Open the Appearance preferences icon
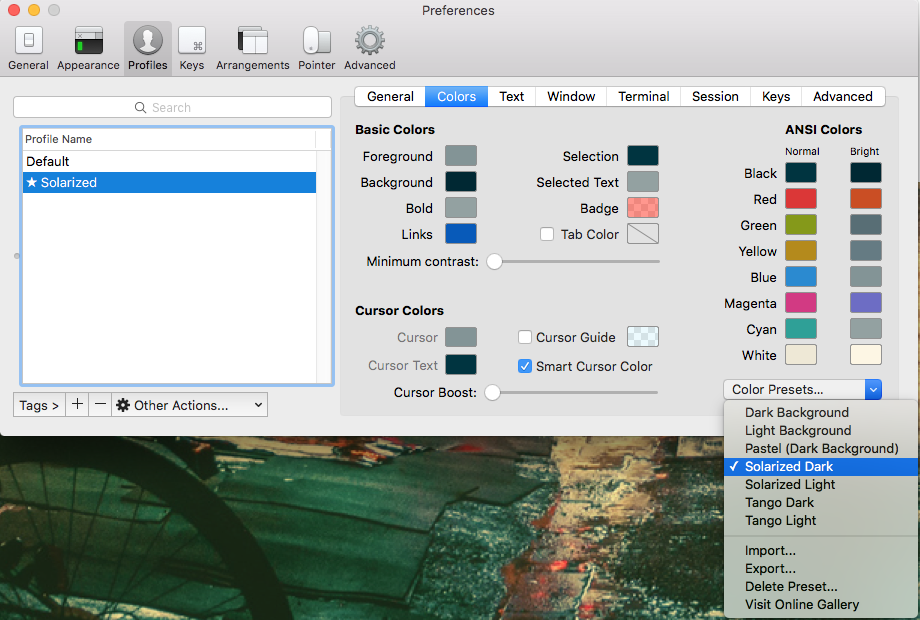The height and width of the screenshot is (620, 920). tap(89, 41)
